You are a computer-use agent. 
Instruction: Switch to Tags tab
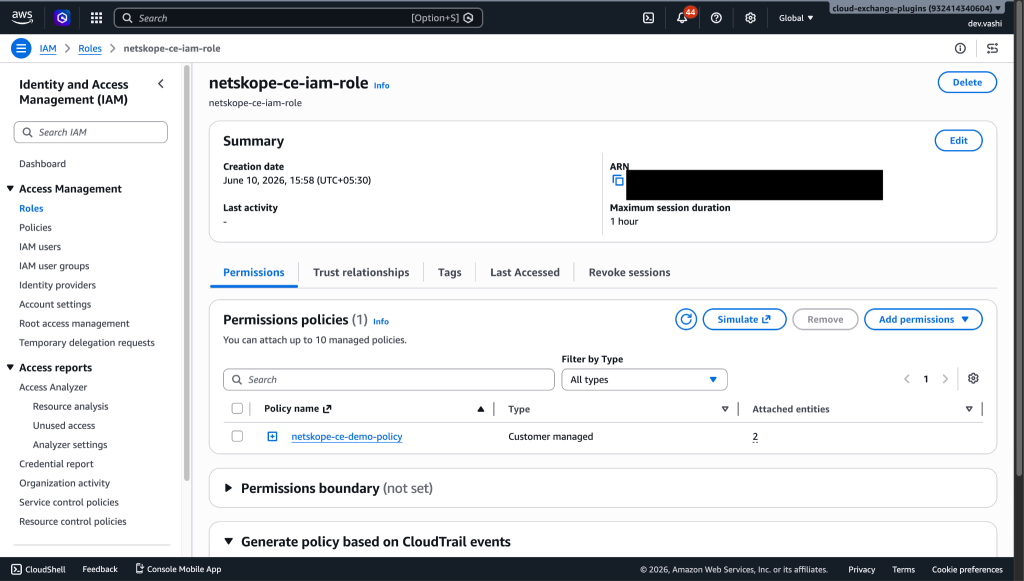tap(449, 272)
